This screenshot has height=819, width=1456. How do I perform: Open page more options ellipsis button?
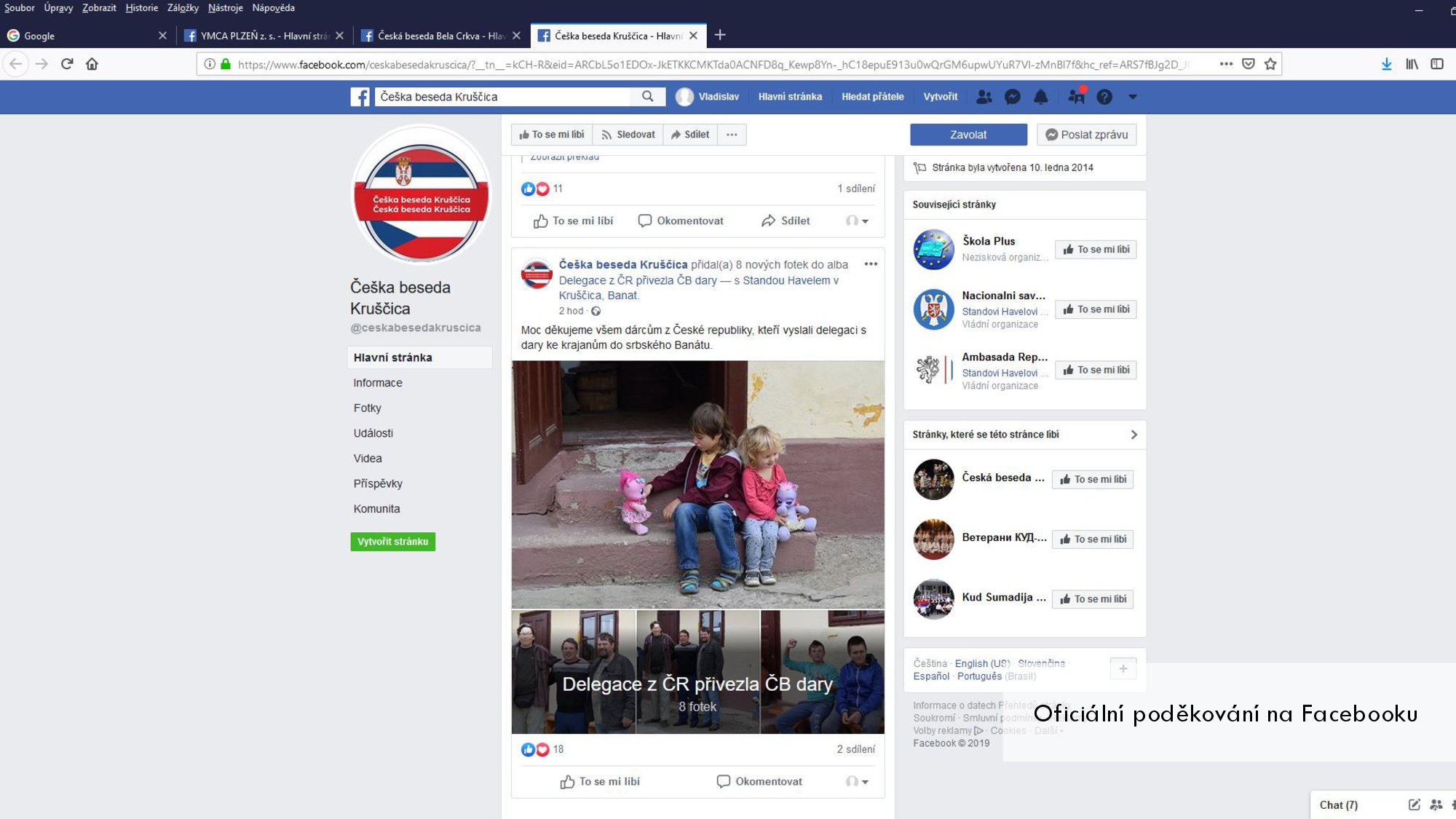click(x=732, y=135)
